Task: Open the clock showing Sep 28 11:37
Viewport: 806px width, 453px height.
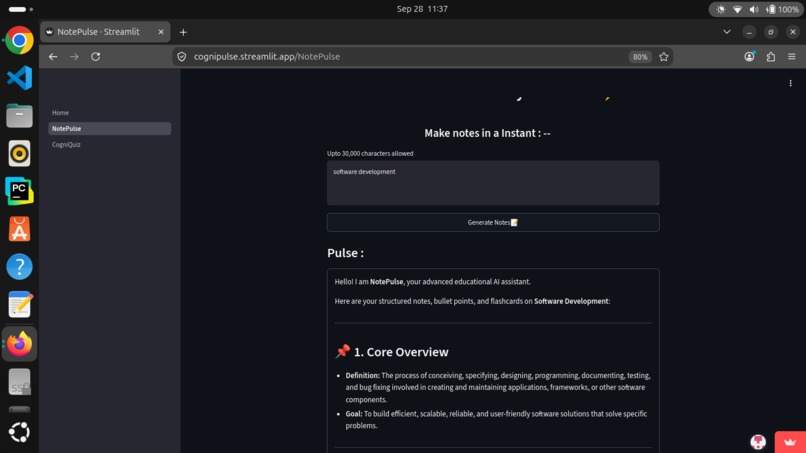Action: [x=422, y=9]
